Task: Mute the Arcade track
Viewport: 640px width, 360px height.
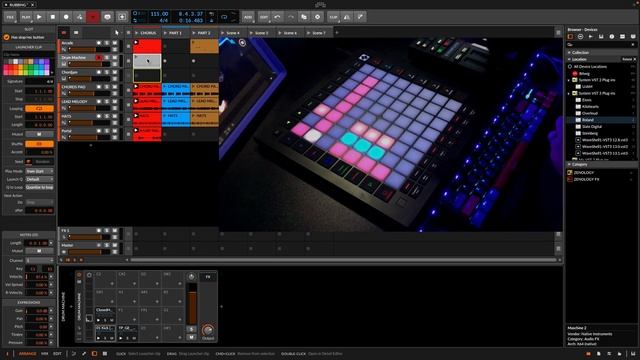Action: (x=115, y=43)
